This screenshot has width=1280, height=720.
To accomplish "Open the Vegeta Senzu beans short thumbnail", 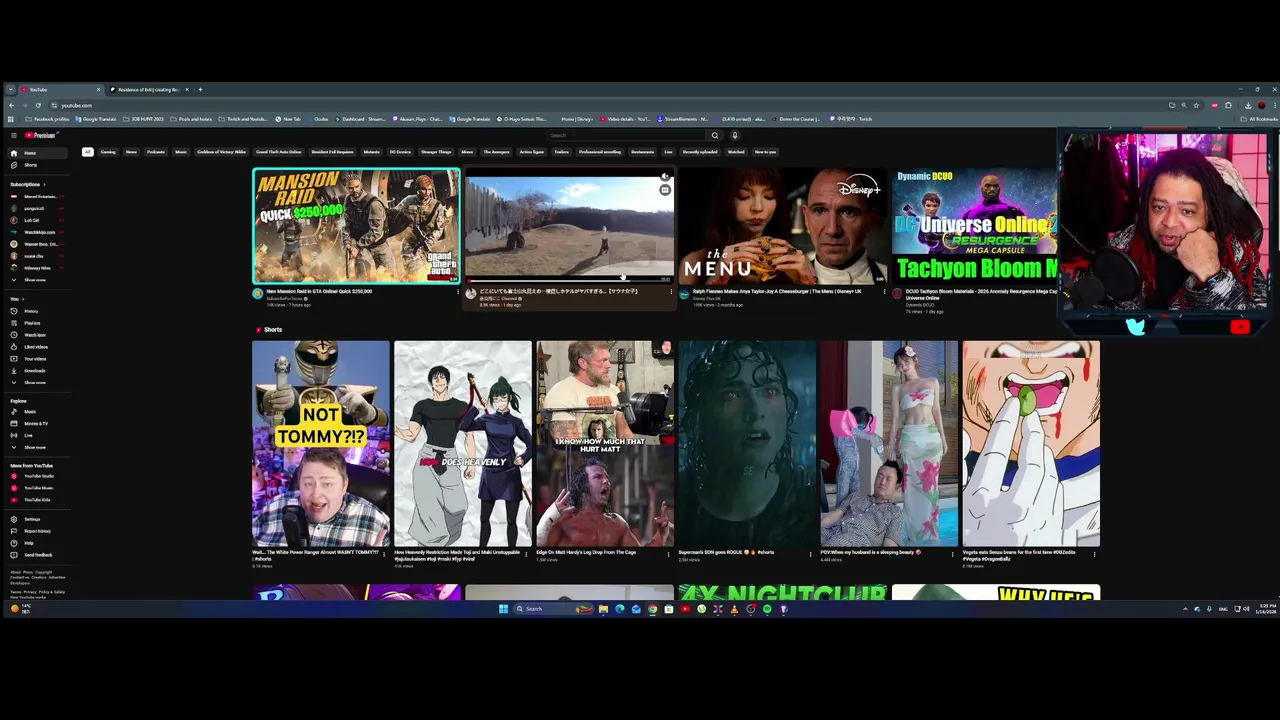I will point(1031,444).
